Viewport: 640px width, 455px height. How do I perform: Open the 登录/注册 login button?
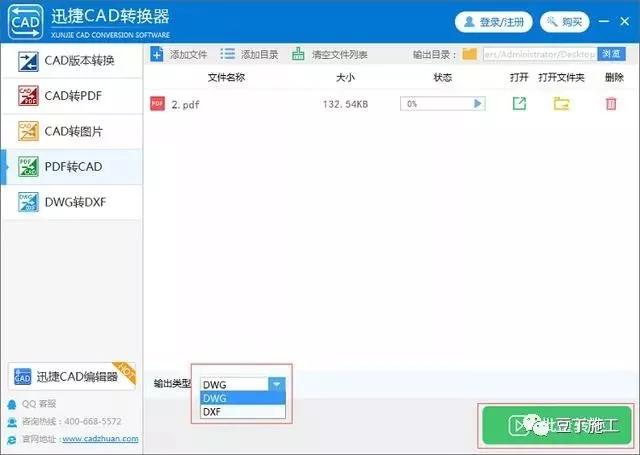pyautogui.click(x=493, y=22)
